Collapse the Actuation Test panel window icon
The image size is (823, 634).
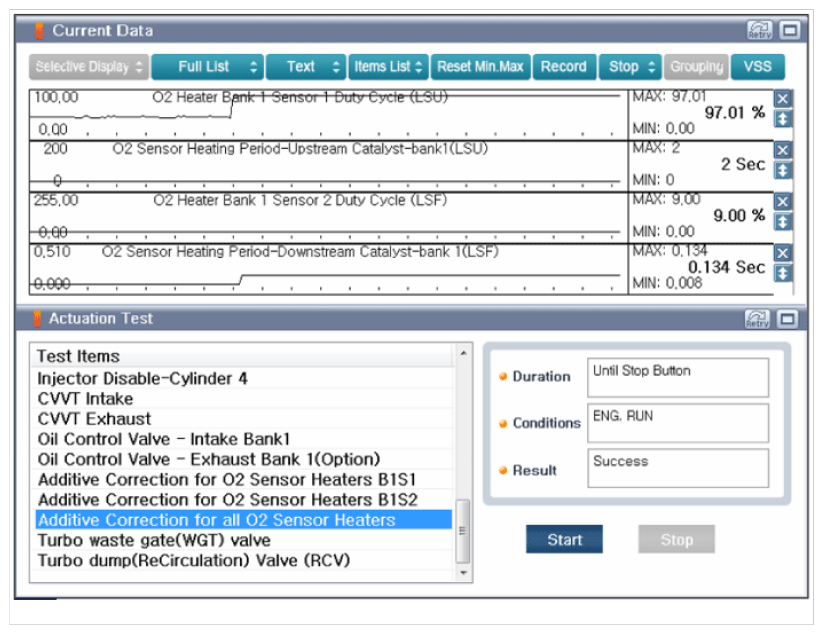789,319
